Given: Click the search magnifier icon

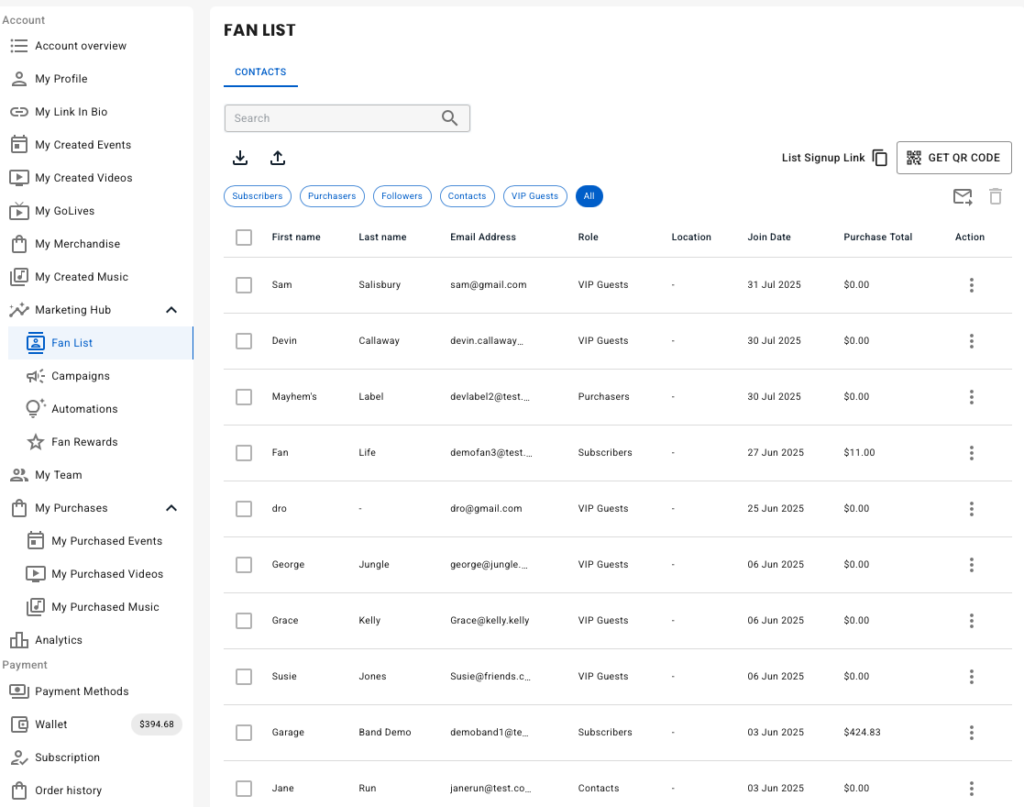Looking at the screenshot, I should [x=450, y=118].
